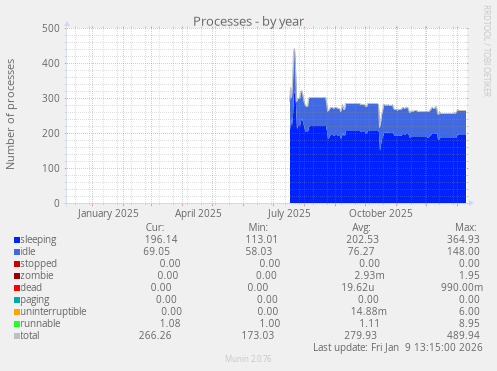
Task: Click the 'April 2025' axis label
Action: (198, 213)
